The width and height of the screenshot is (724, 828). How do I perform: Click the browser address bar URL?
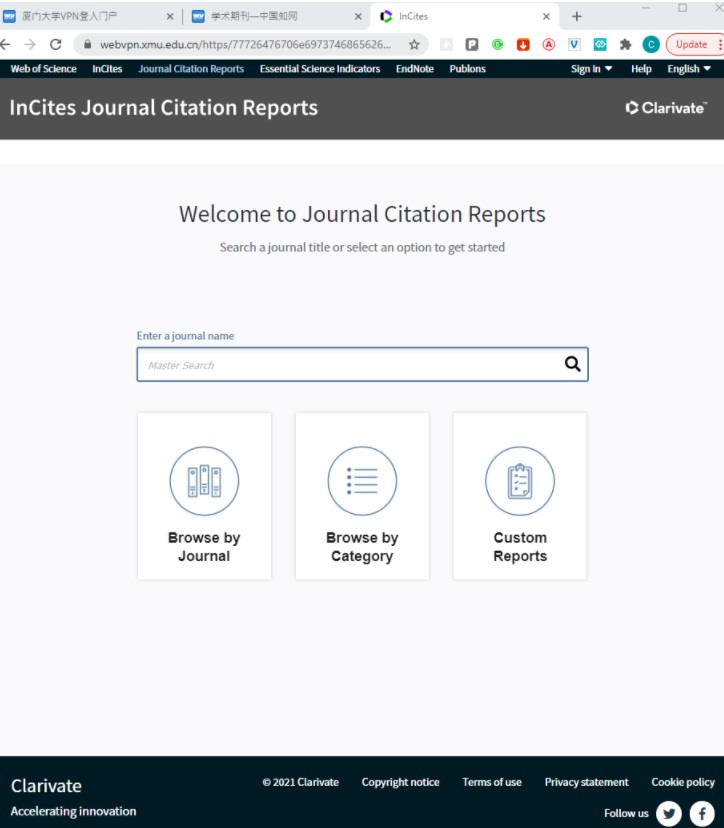point(246,44)
